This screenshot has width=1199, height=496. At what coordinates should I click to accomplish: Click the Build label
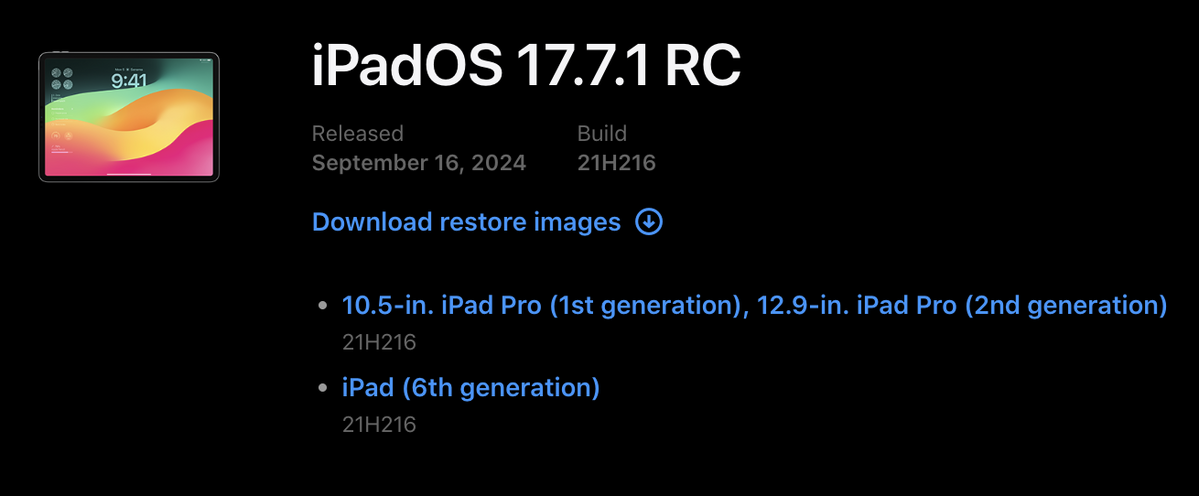(602, 134)
